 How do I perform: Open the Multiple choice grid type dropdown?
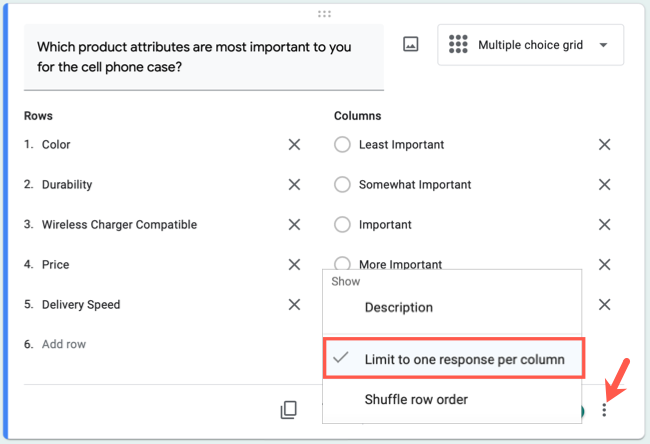tap(530, 45)
